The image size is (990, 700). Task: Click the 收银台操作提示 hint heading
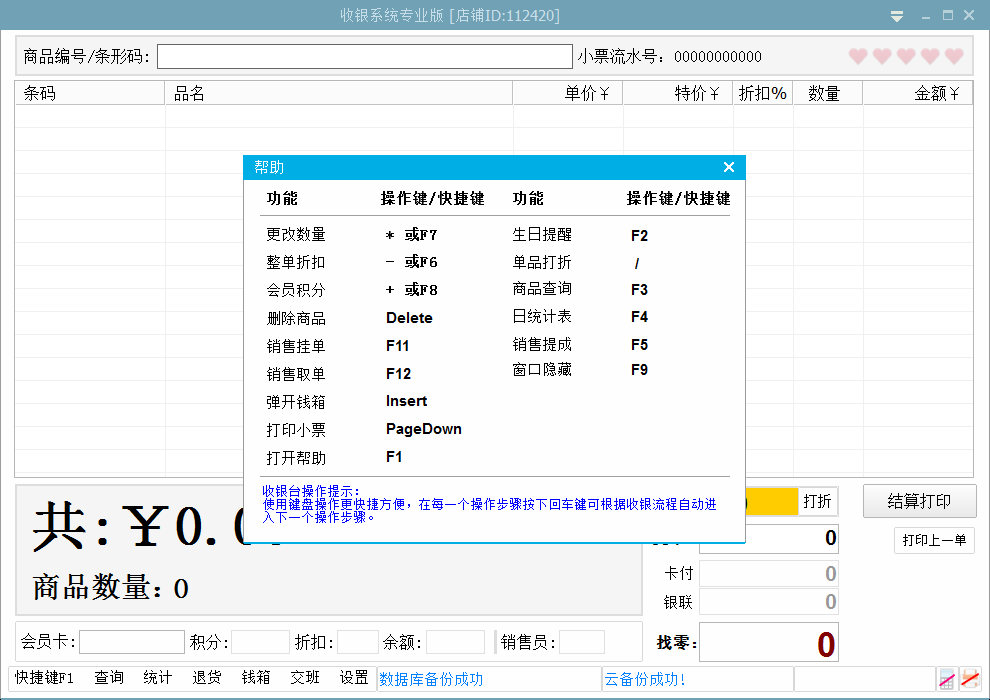click(x=311, y=491)
